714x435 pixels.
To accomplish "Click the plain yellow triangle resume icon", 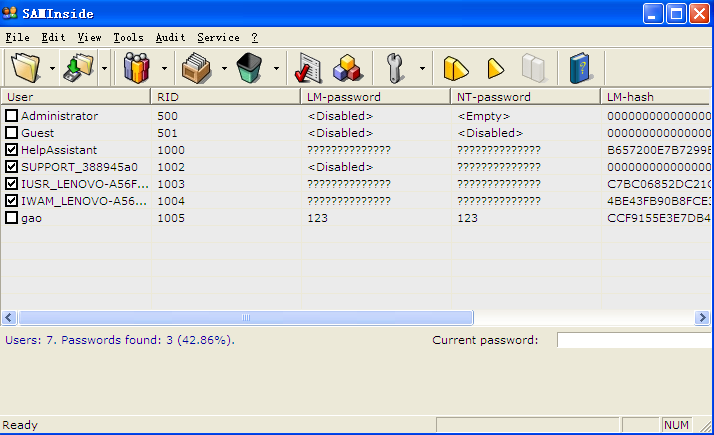I will (x=495, y=68).
